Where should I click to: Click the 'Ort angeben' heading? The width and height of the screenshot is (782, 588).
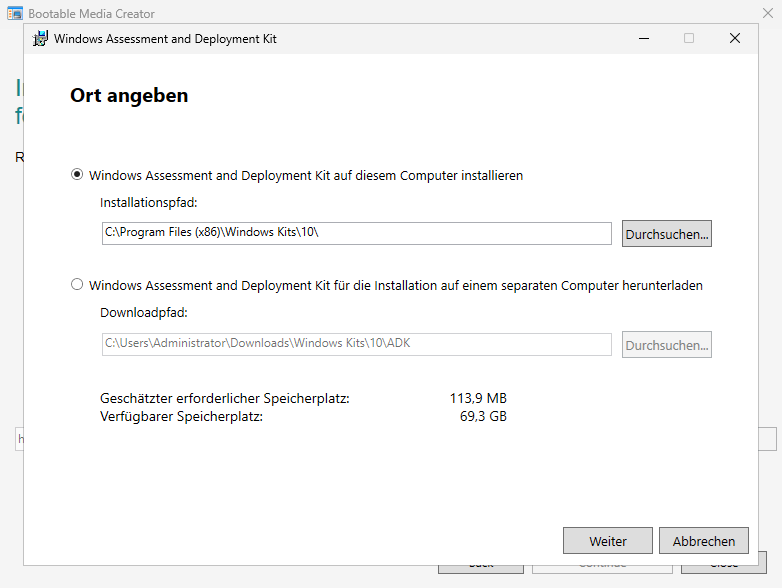(129, 95)
